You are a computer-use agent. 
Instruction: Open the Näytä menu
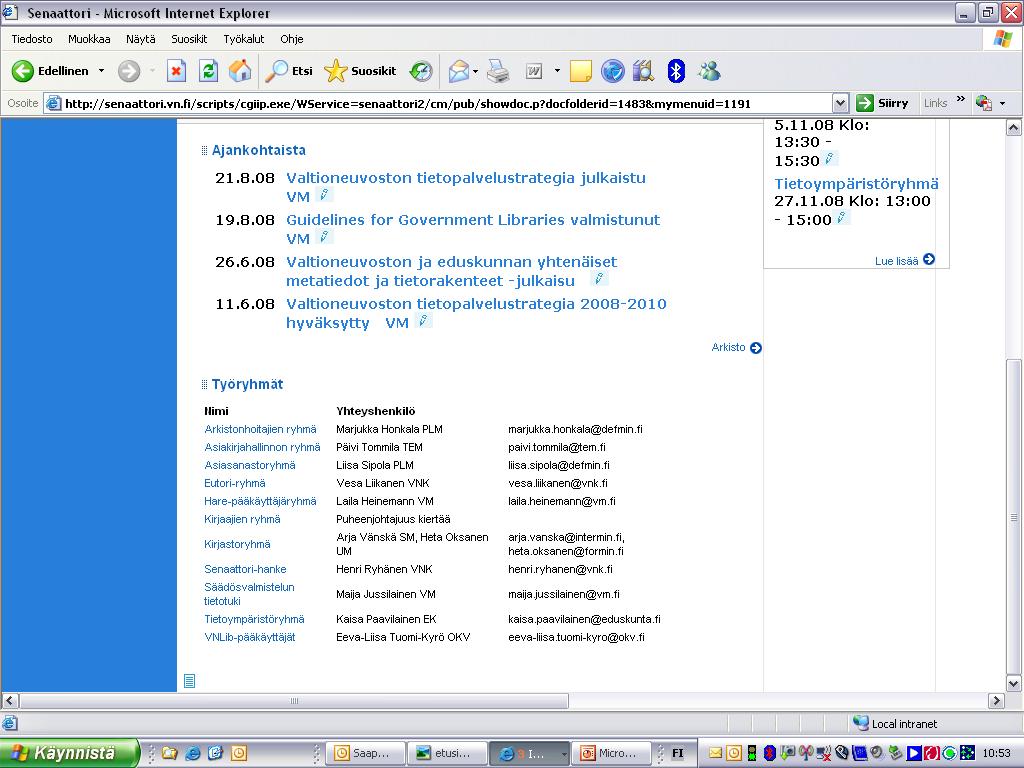point(140,39)
